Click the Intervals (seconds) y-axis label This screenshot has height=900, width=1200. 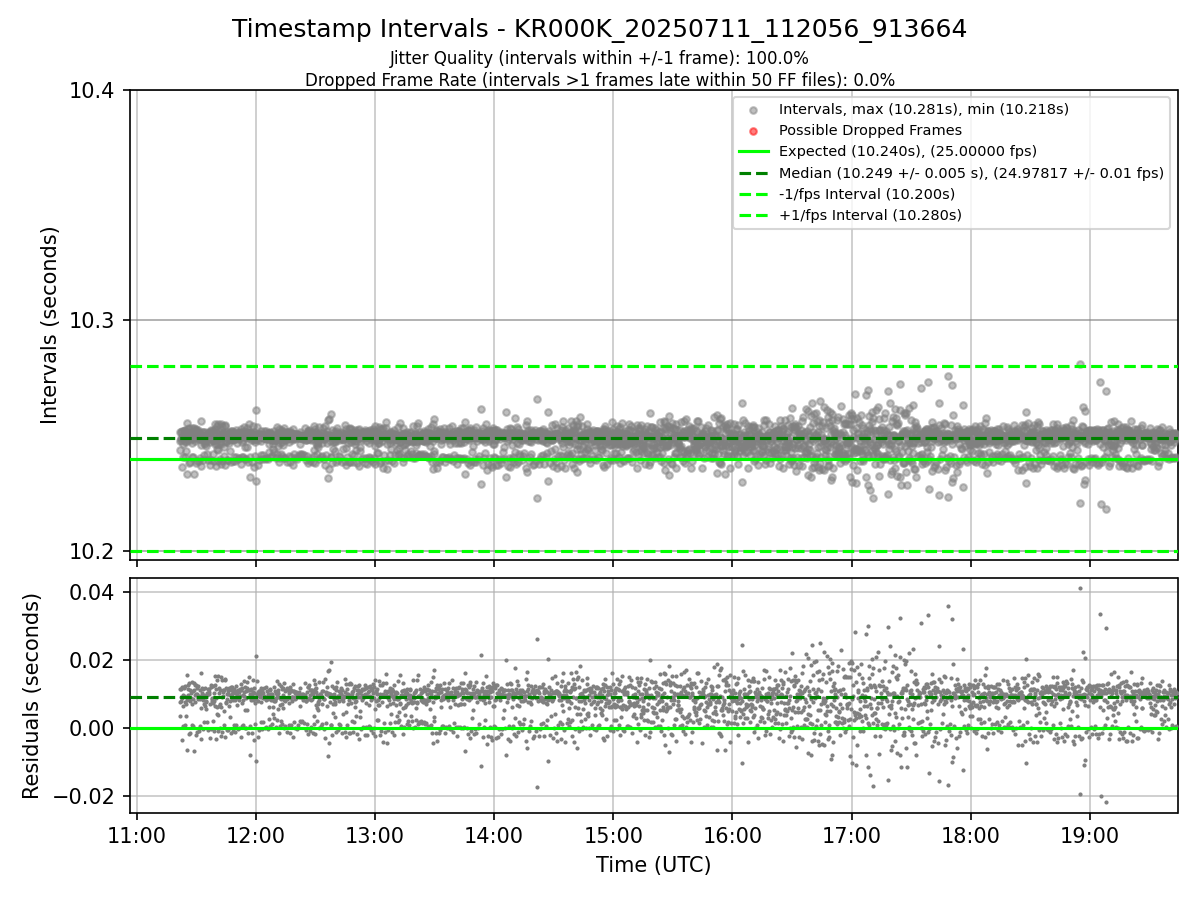tap(50, 325)
